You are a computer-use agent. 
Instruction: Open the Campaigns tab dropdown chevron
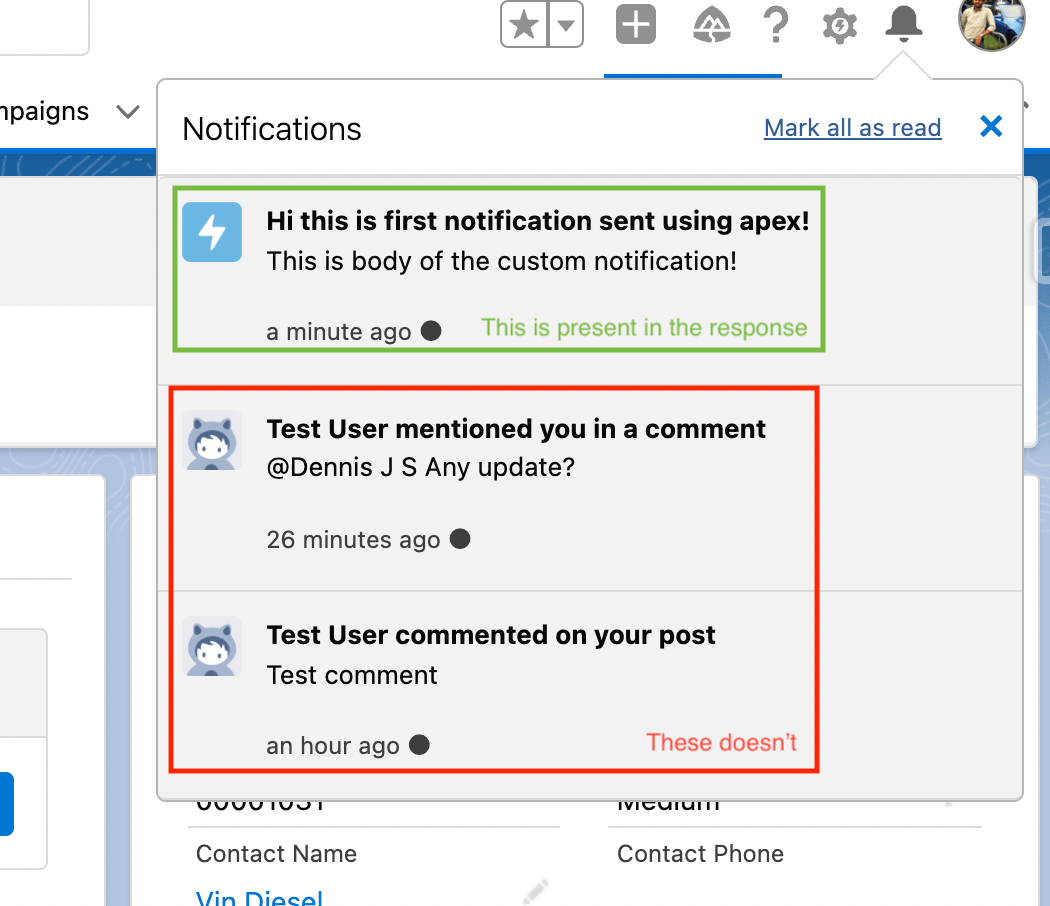(x=128, y=112)
